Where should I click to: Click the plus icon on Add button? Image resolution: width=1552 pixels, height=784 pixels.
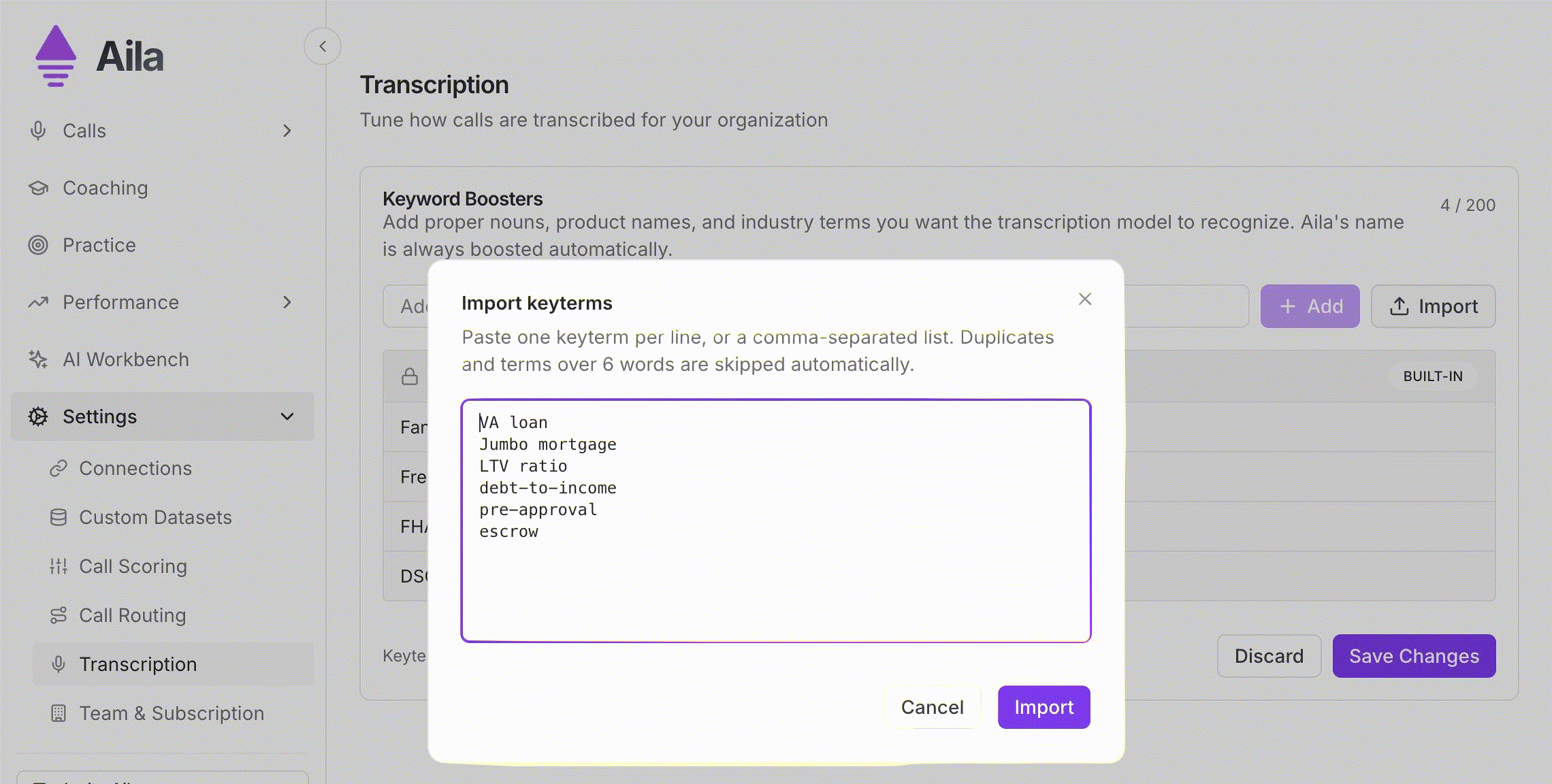1287,306
